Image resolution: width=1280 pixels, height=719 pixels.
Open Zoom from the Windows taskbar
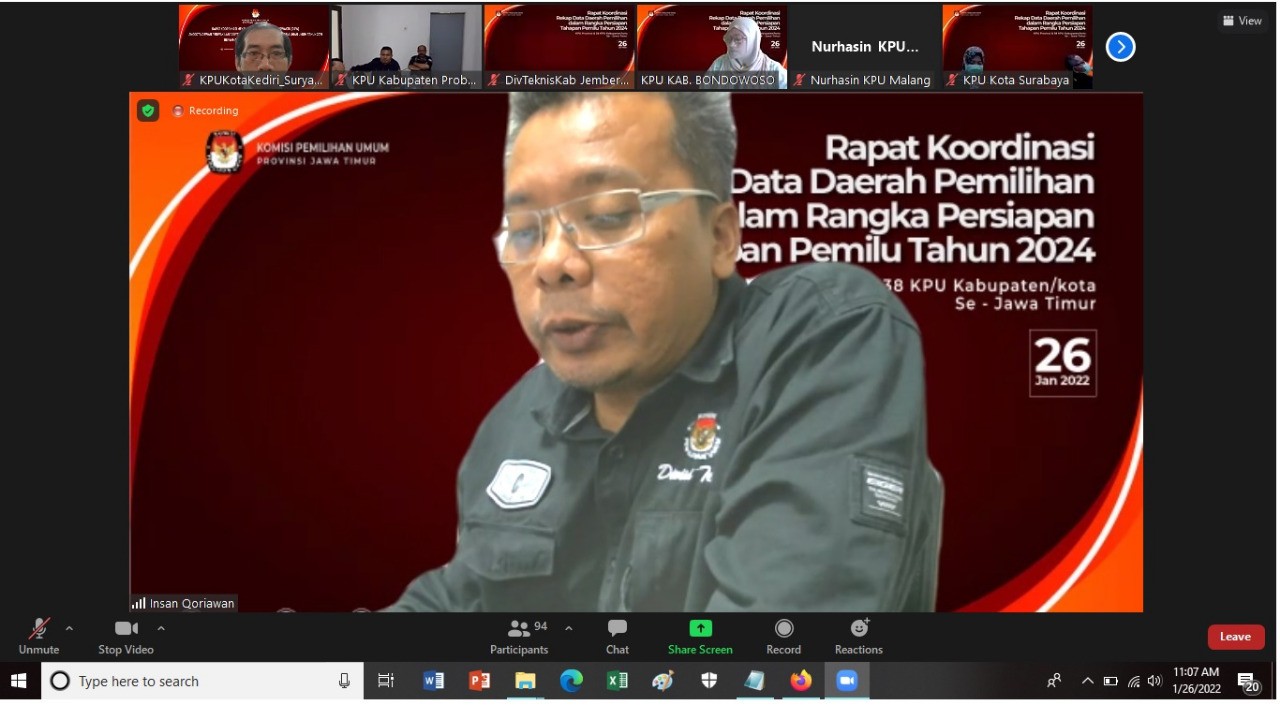(x=847, y=681)
